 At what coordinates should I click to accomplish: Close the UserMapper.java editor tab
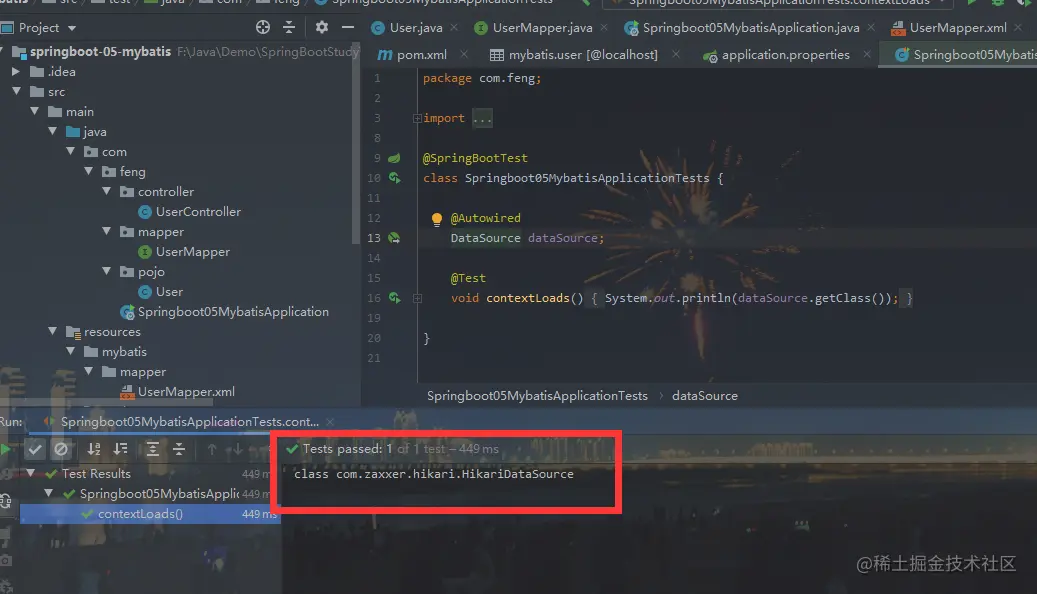(604, 27)
